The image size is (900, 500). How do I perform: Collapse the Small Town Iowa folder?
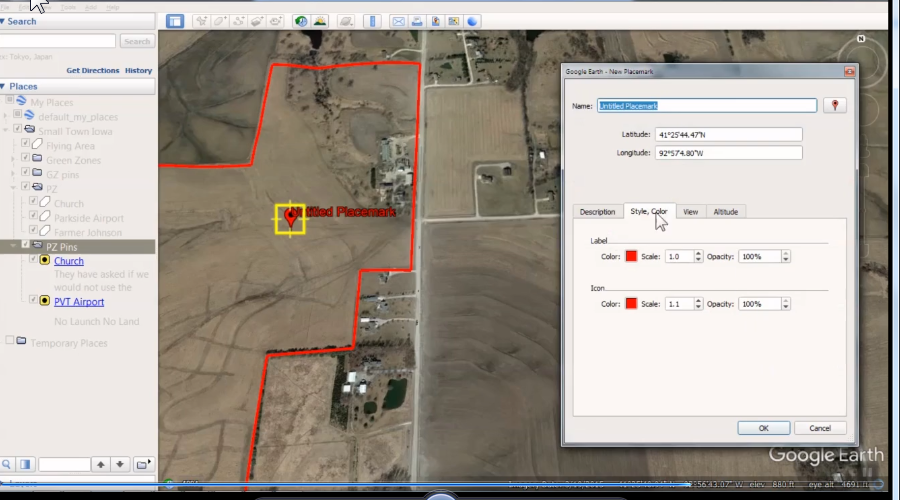tap(6, 130)
